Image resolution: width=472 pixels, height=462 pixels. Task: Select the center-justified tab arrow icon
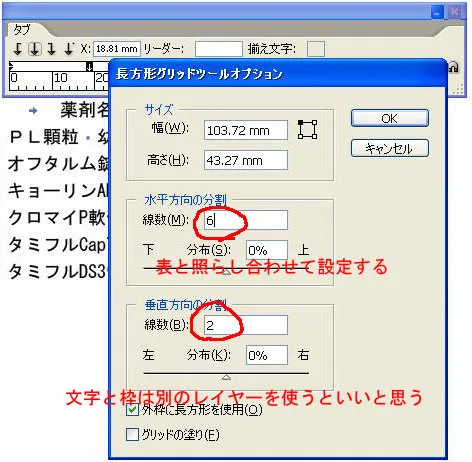pyautogui.click(x=35, y=49)
